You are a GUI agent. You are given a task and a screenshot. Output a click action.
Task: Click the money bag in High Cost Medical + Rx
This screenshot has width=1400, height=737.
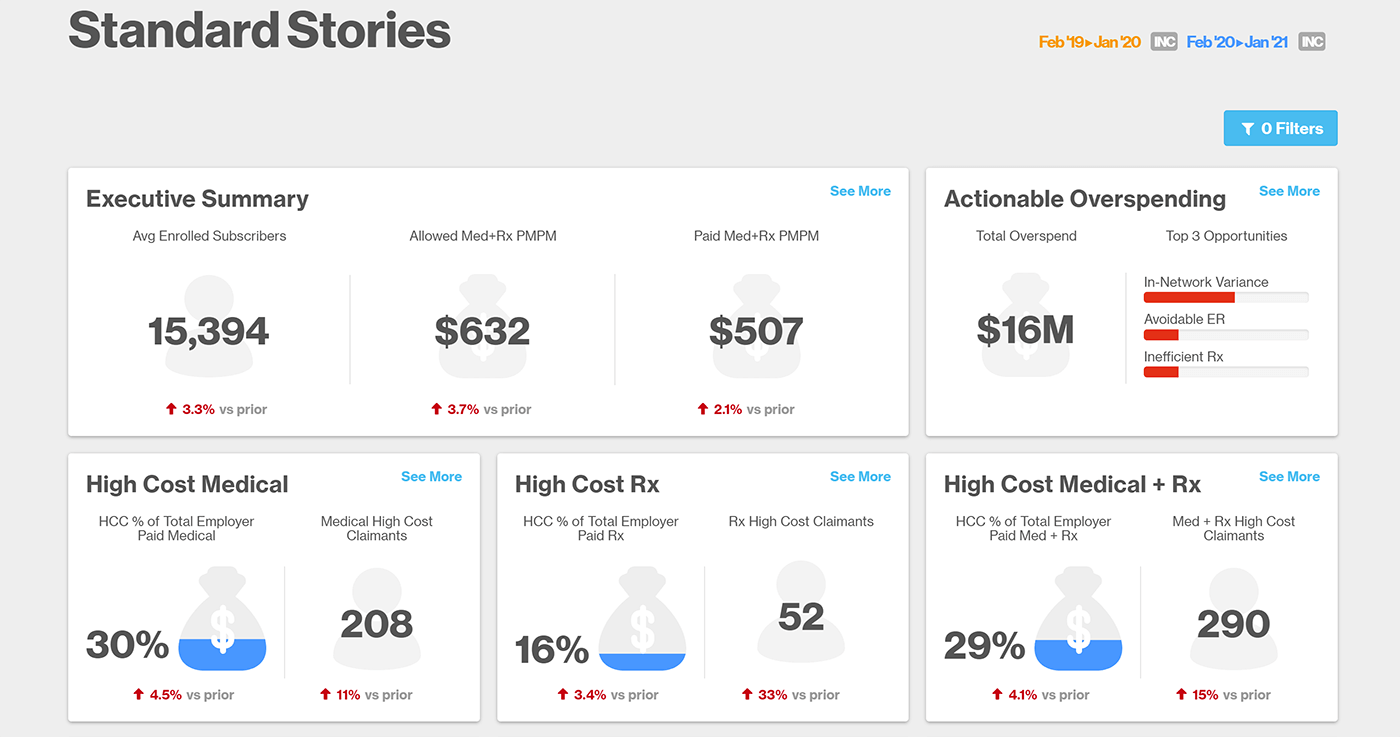point(1078,620)
